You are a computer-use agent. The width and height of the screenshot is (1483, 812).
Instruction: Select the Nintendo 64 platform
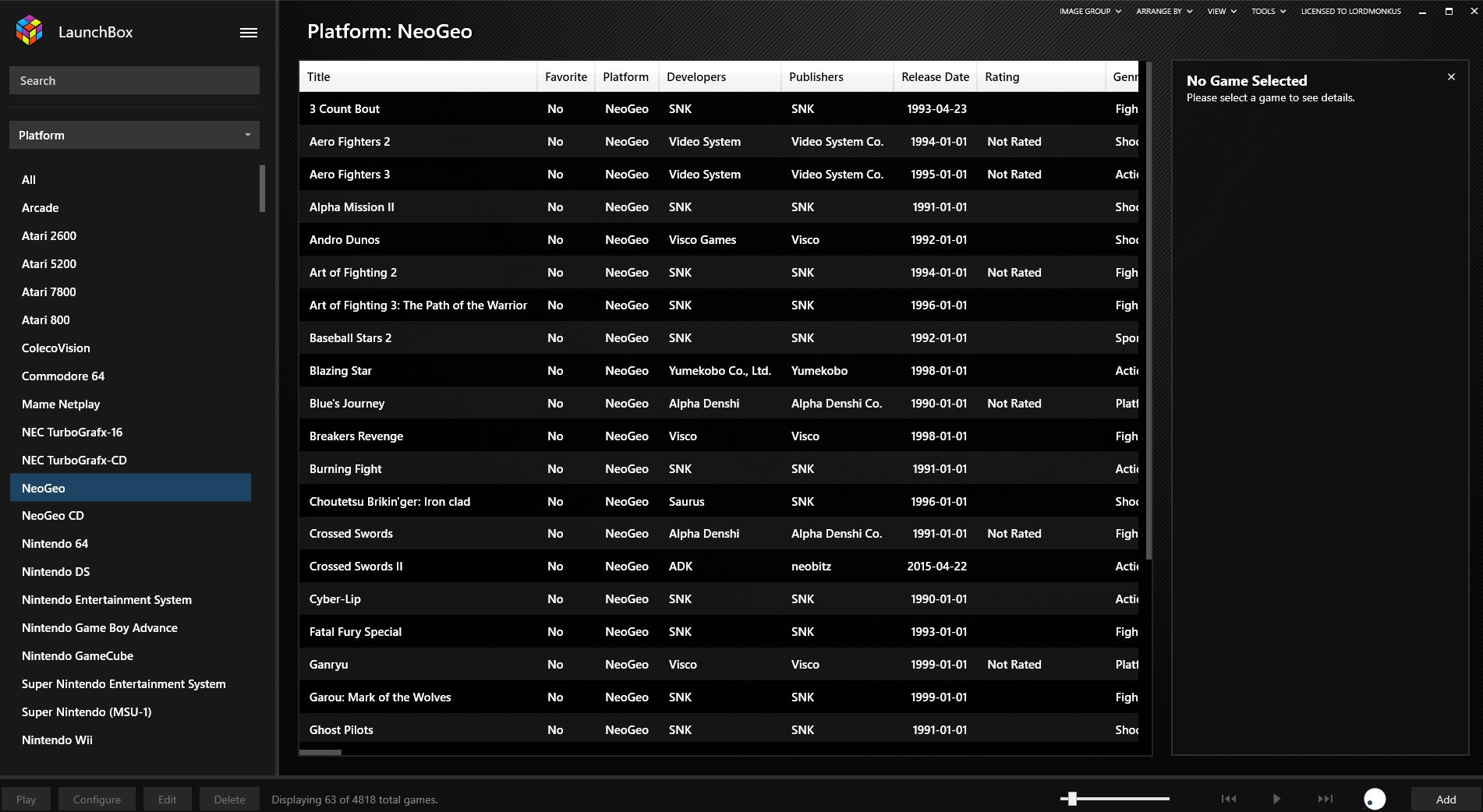coord(130,543)
